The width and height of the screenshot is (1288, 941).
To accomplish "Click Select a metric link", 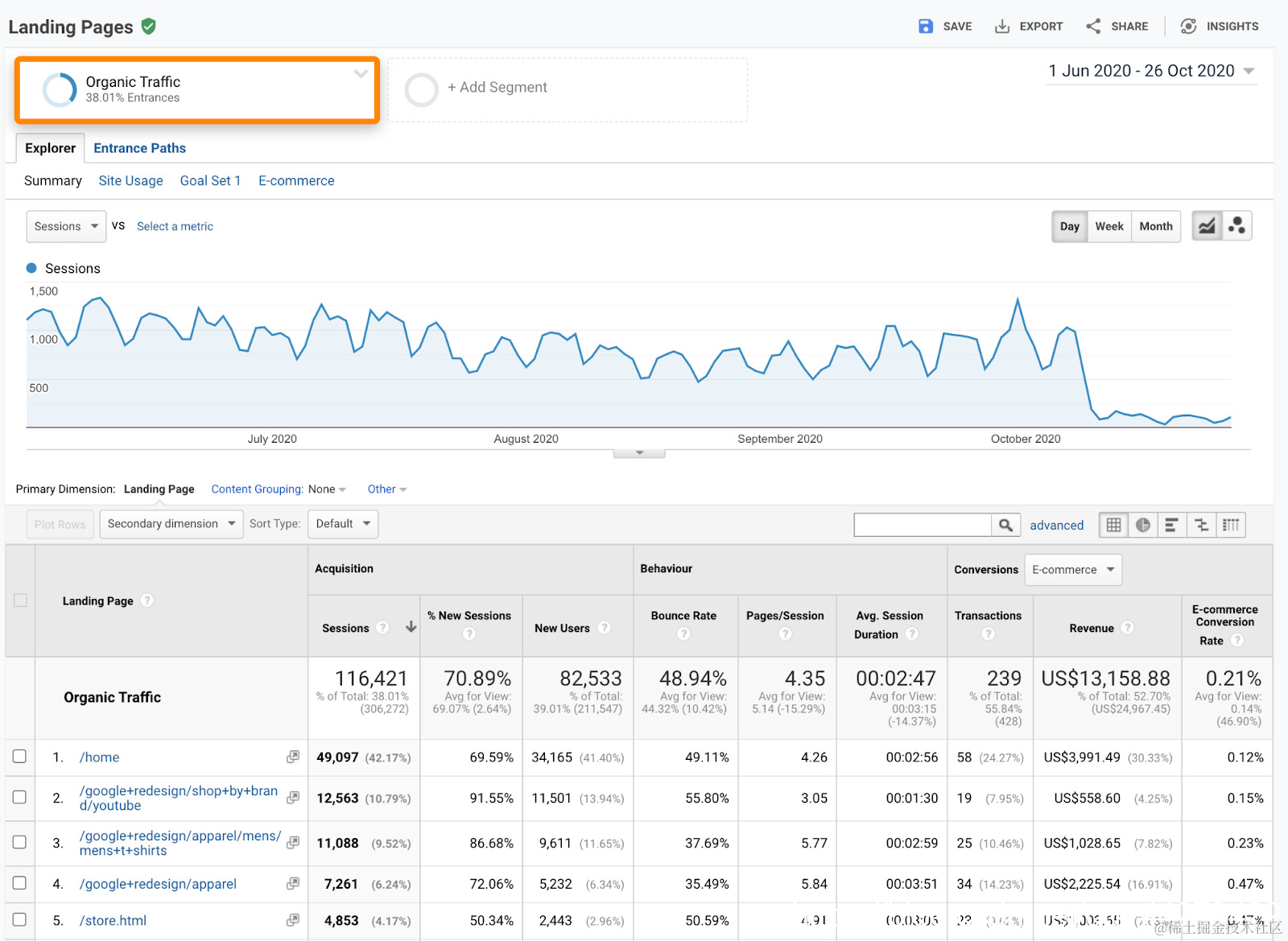I will coord(175,227).
